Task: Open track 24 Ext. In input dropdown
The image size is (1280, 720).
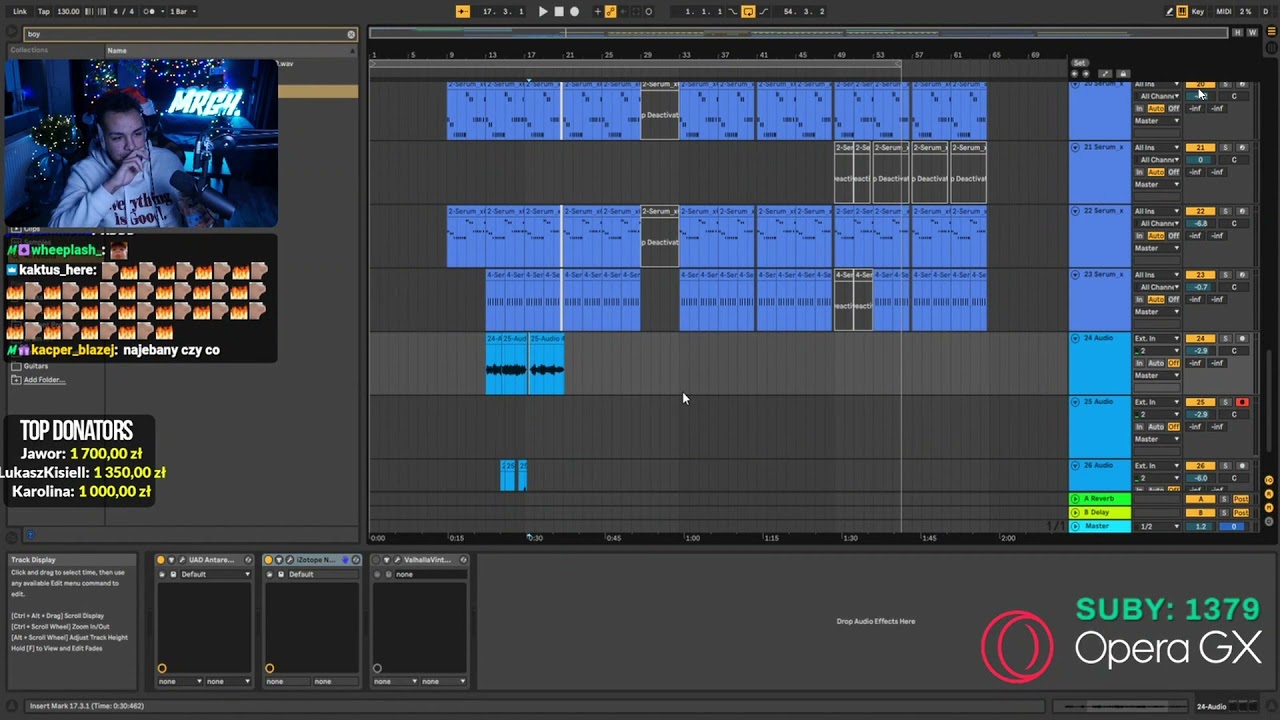Action: (1157, 338)
